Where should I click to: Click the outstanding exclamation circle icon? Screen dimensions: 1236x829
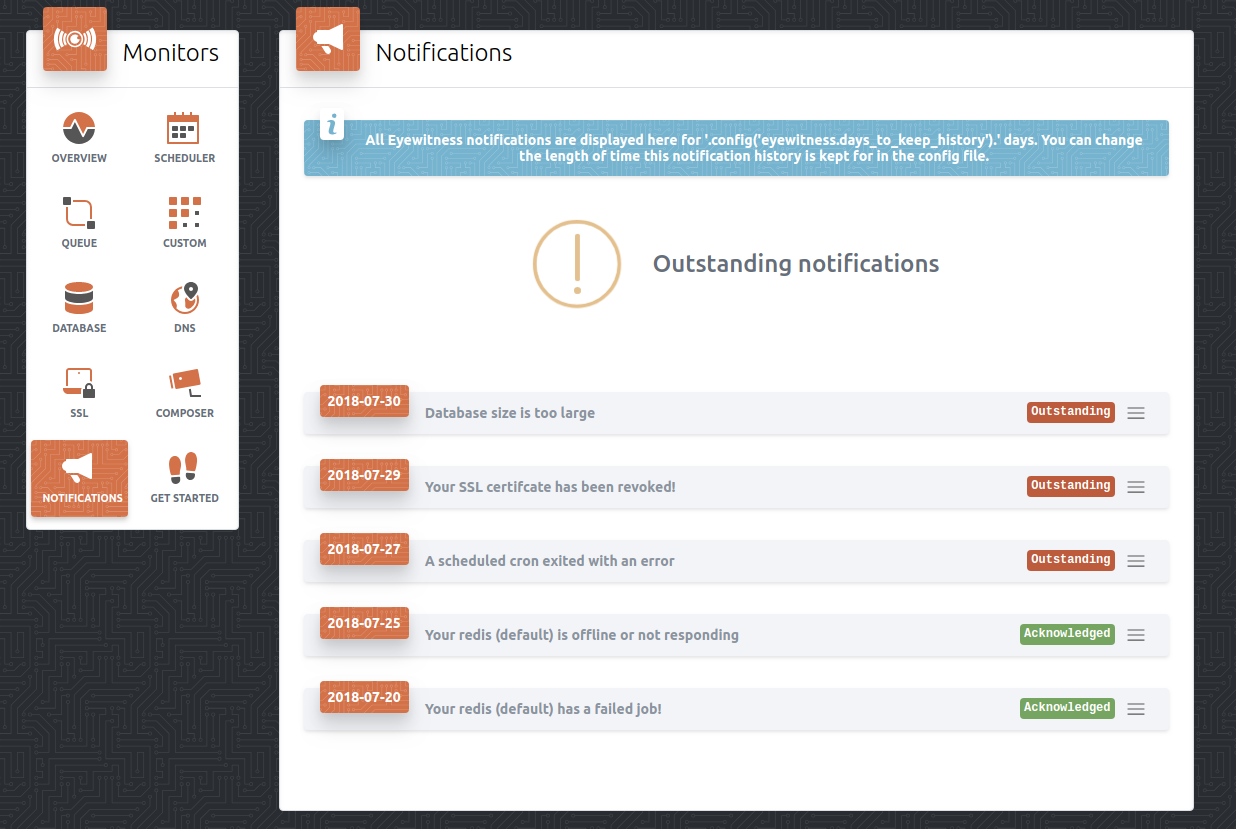(577, 264)
